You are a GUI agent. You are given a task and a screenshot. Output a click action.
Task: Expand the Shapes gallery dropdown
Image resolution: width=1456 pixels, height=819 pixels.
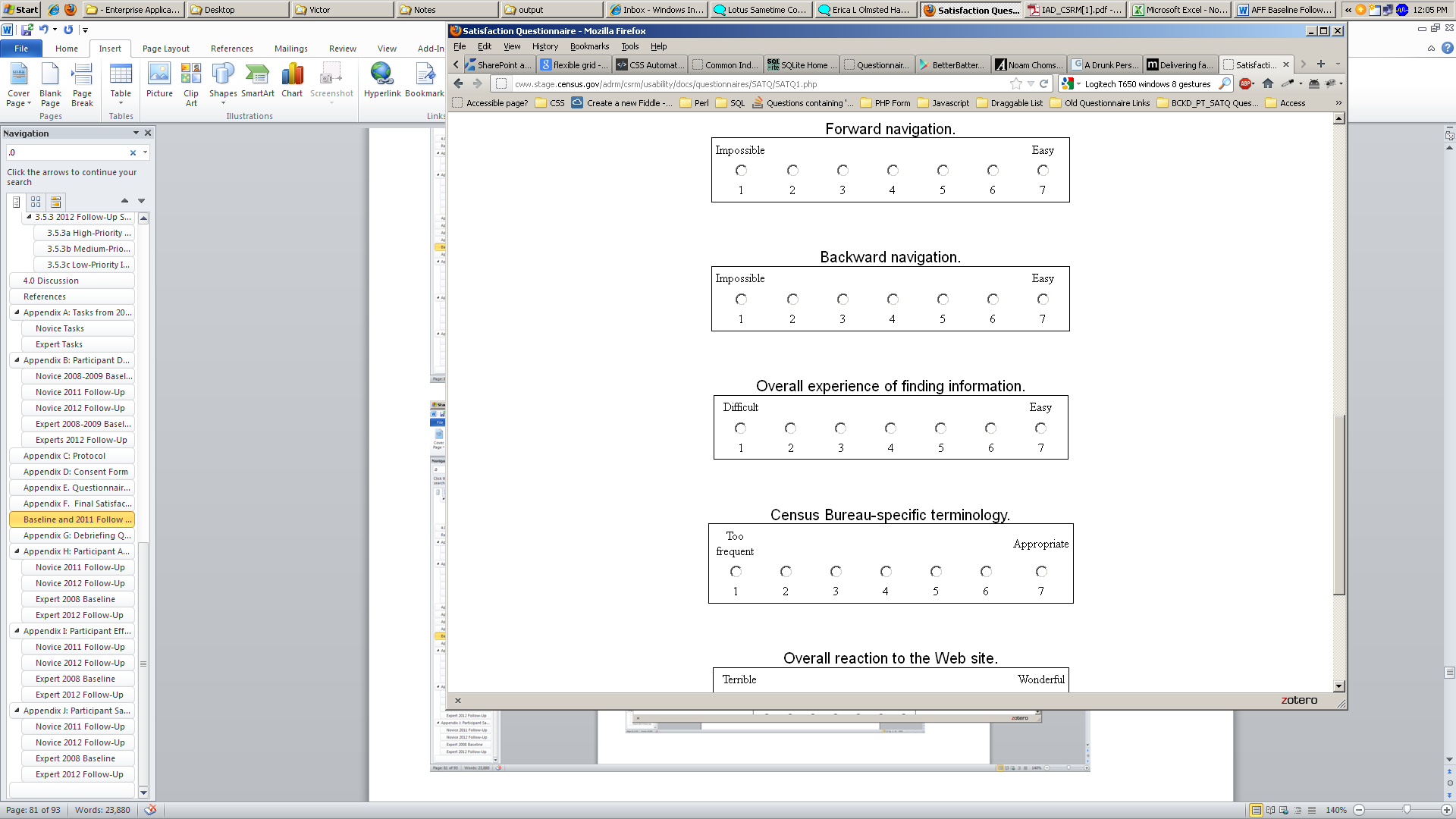coord(223,102)
